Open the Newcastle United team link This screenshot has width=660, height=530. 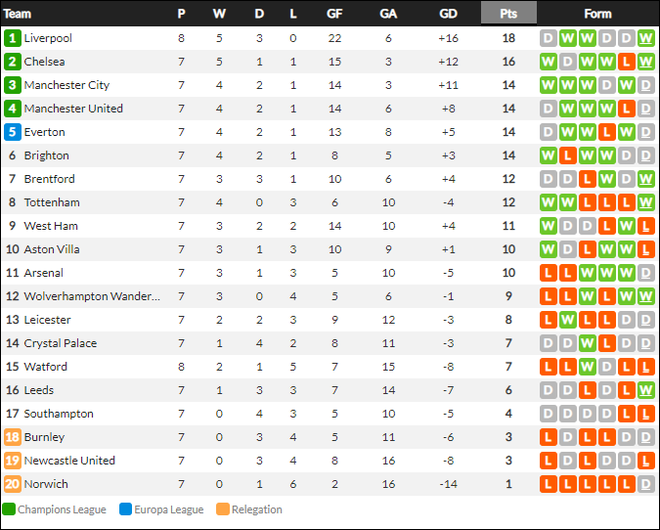69,461
